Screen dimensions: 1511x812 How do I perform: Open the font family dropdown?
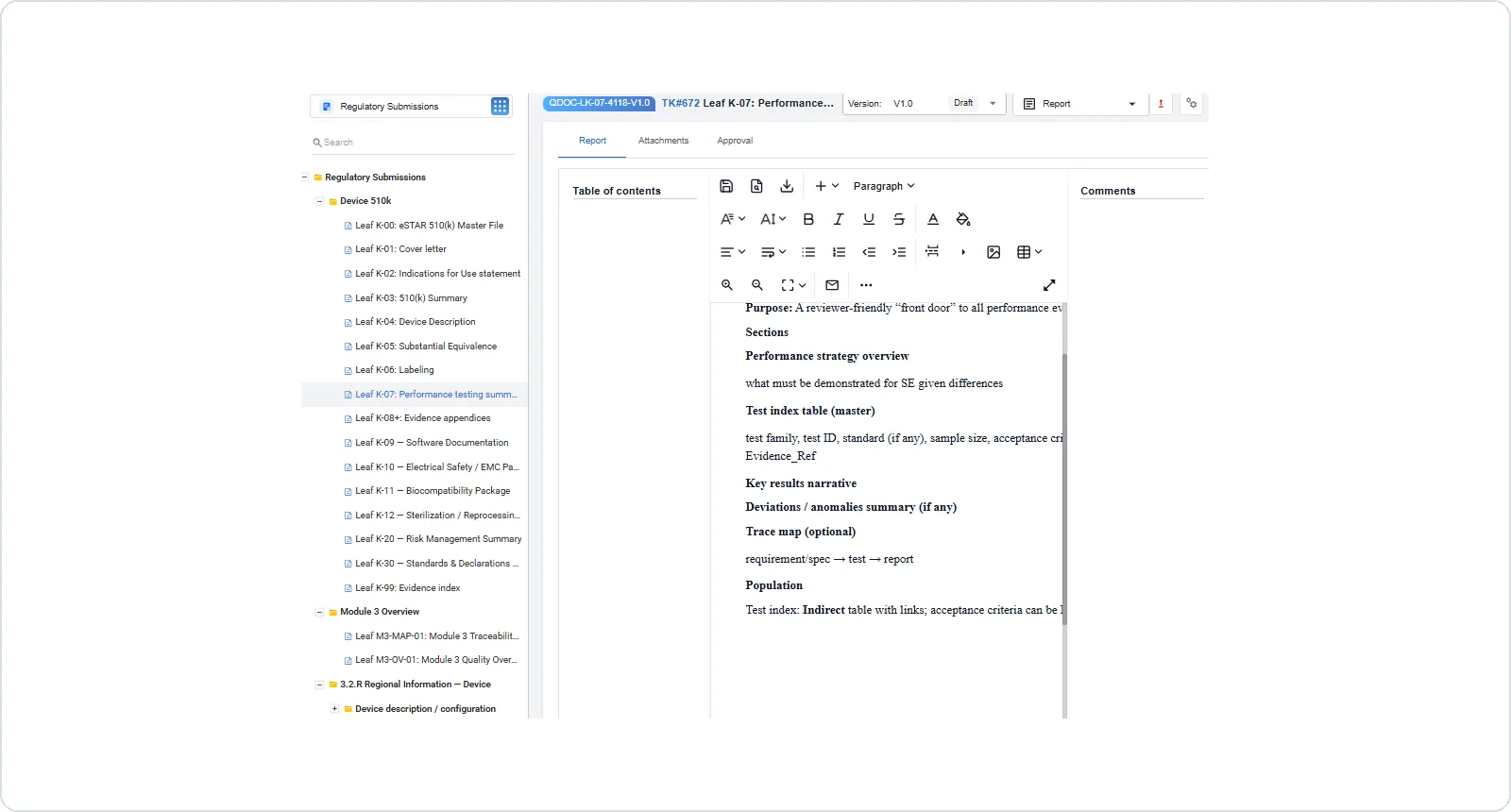733,219
